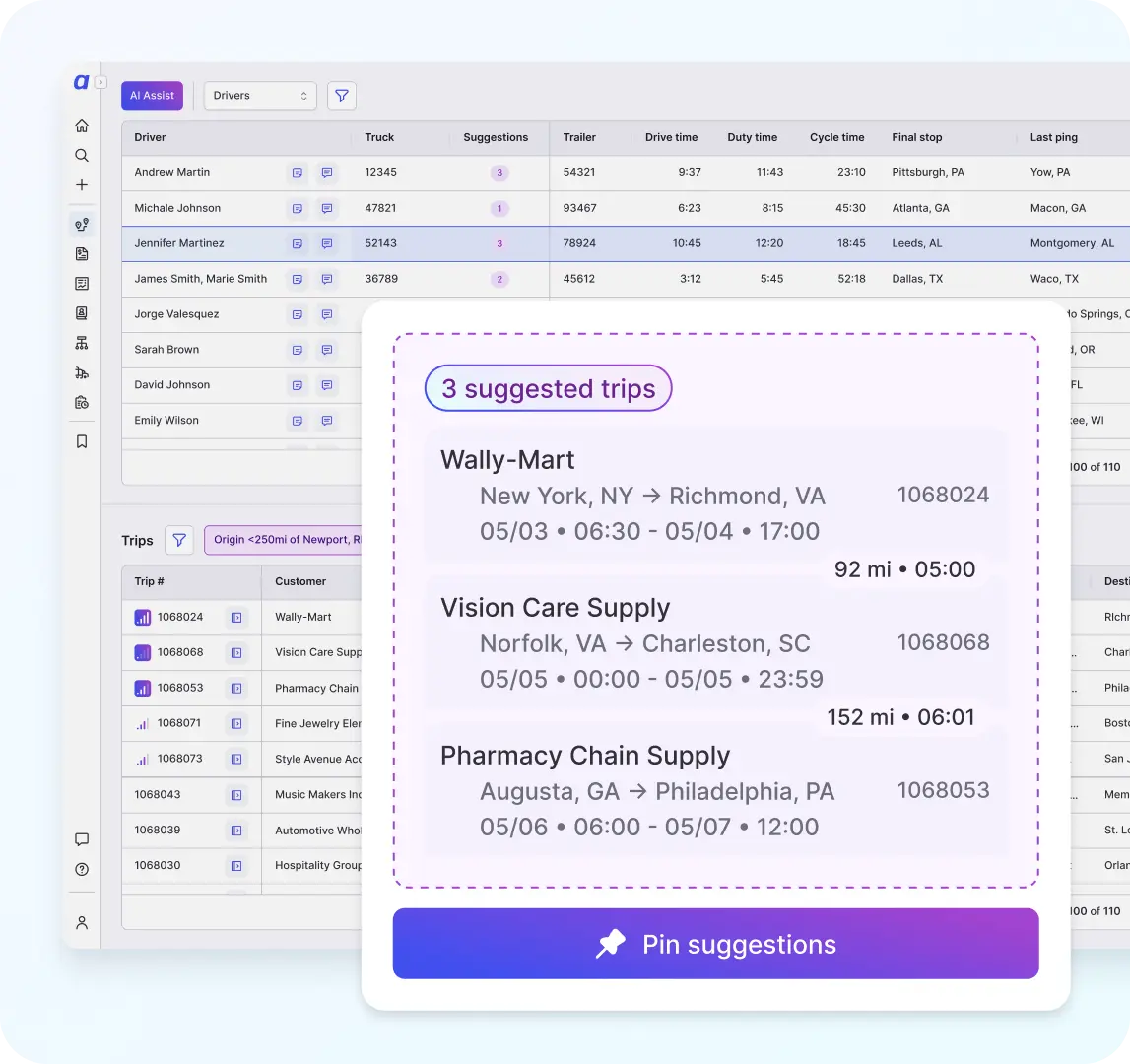Open the notes icon for Andrew Martin

point(297,173)
